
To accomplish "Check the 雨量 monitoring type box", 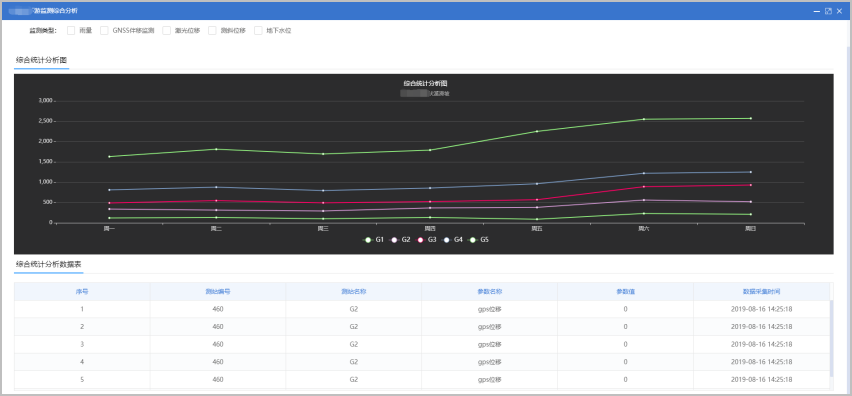I will 71,30.
